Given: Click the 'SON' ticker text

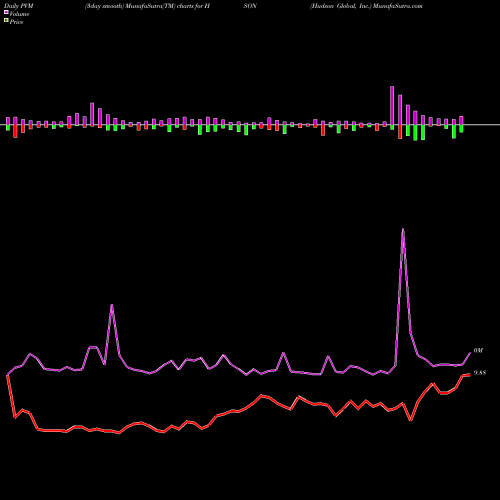Looking at the screenshot, I should click(250, 6).
